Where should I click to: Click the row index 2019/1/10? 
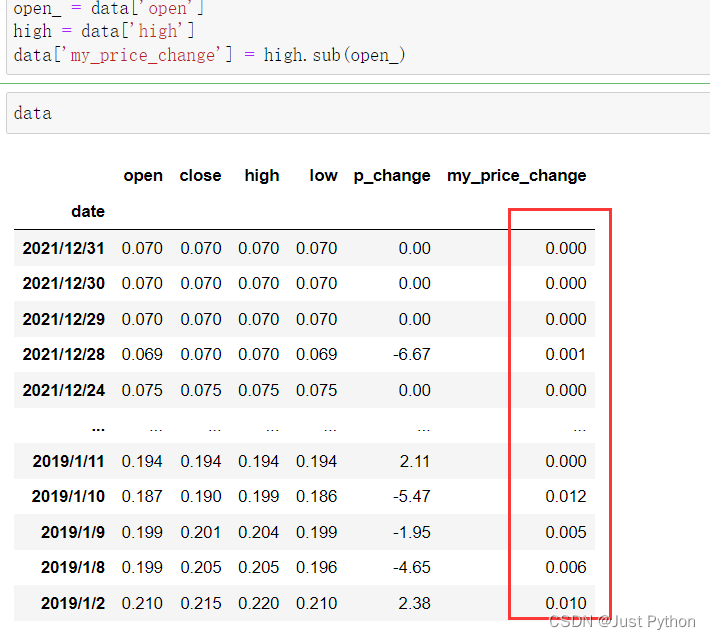point(68,497)
